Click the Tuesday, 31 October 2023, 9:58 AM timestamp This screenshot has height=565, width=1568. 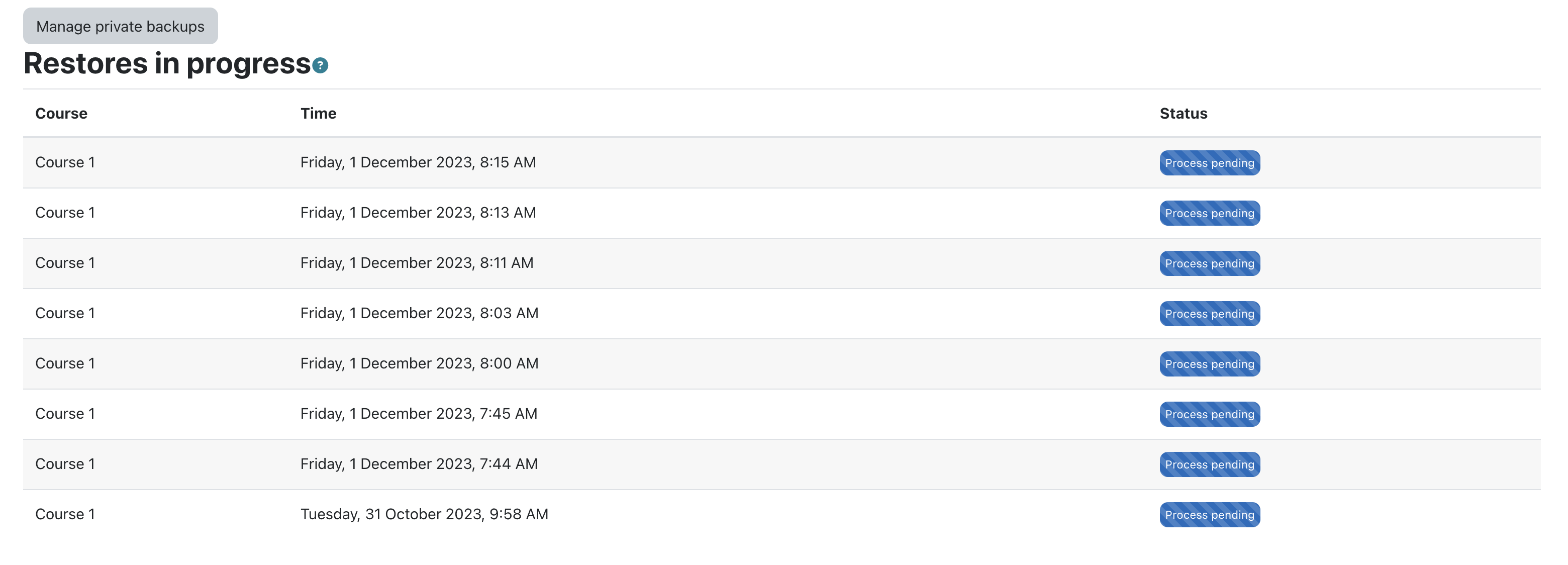click(x=424, y=514)
